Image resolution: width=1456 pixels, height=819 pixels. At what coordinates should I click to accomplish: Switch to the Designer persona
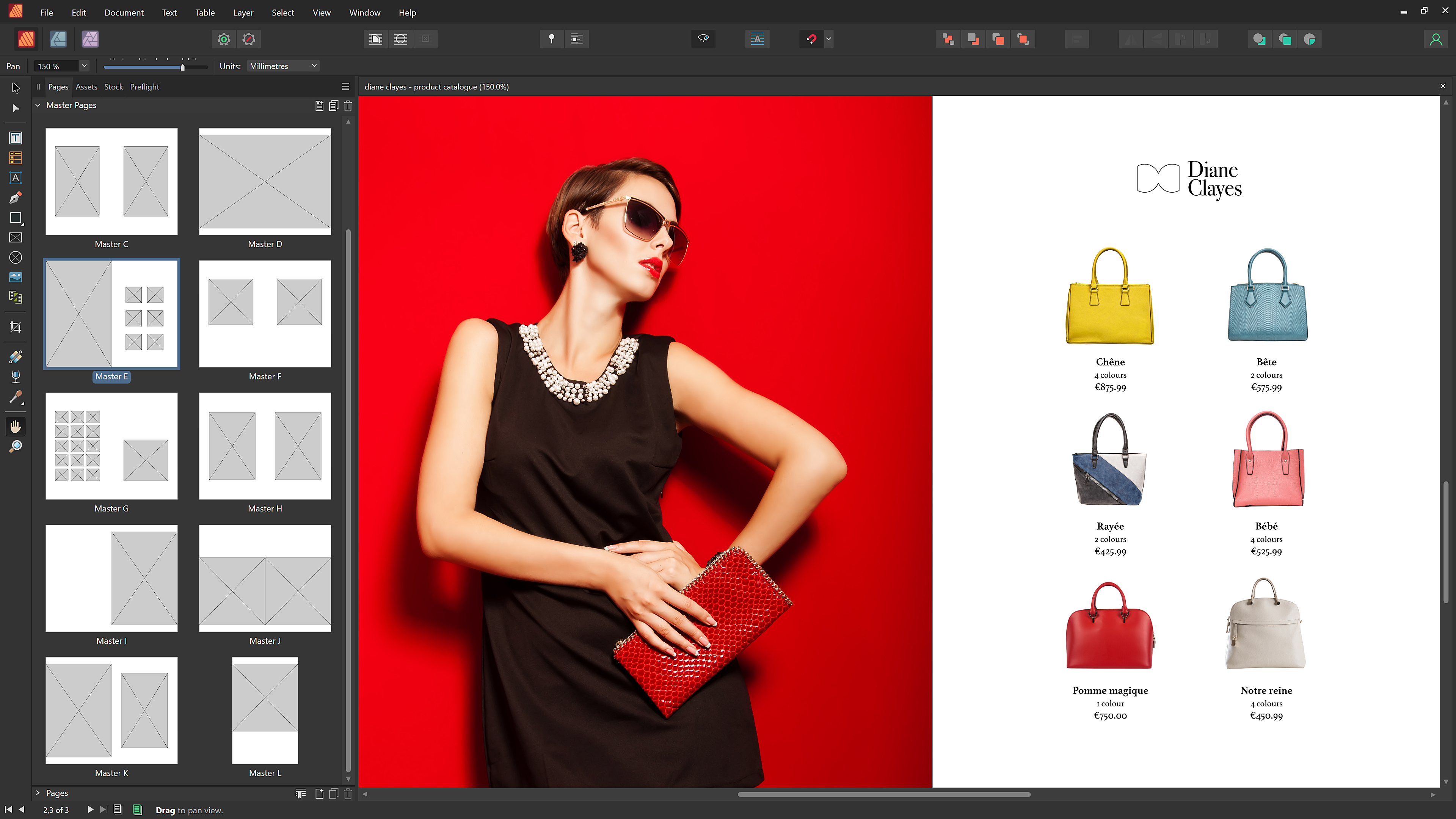point(58,39)
